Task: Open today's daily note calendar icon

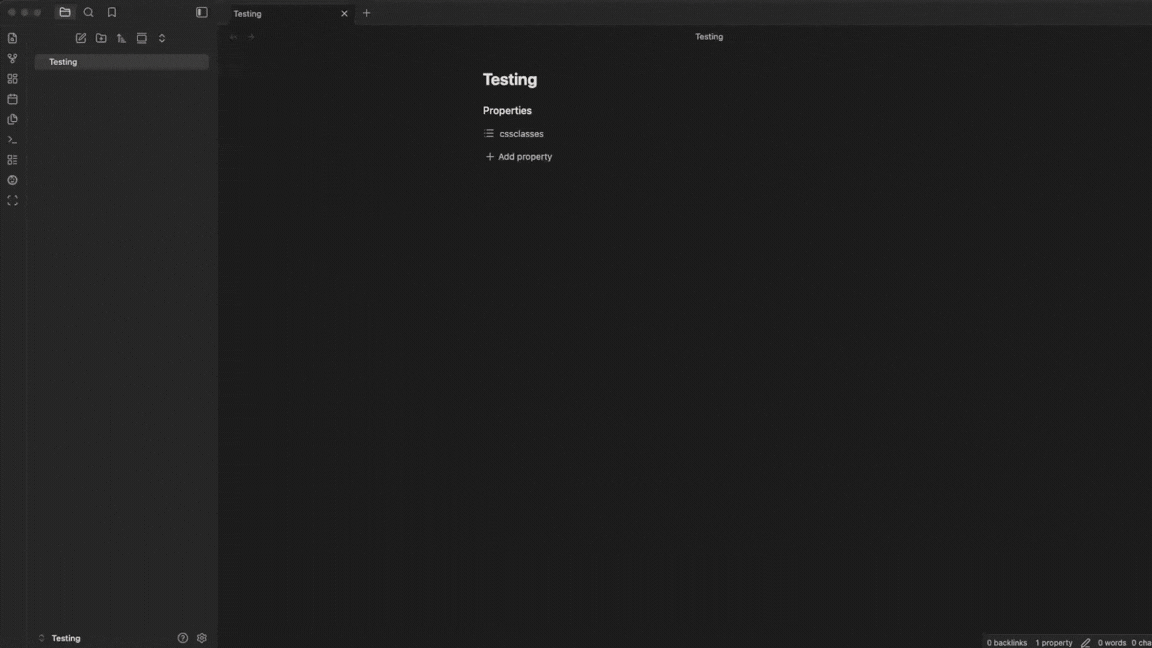Action: [12, 99]
